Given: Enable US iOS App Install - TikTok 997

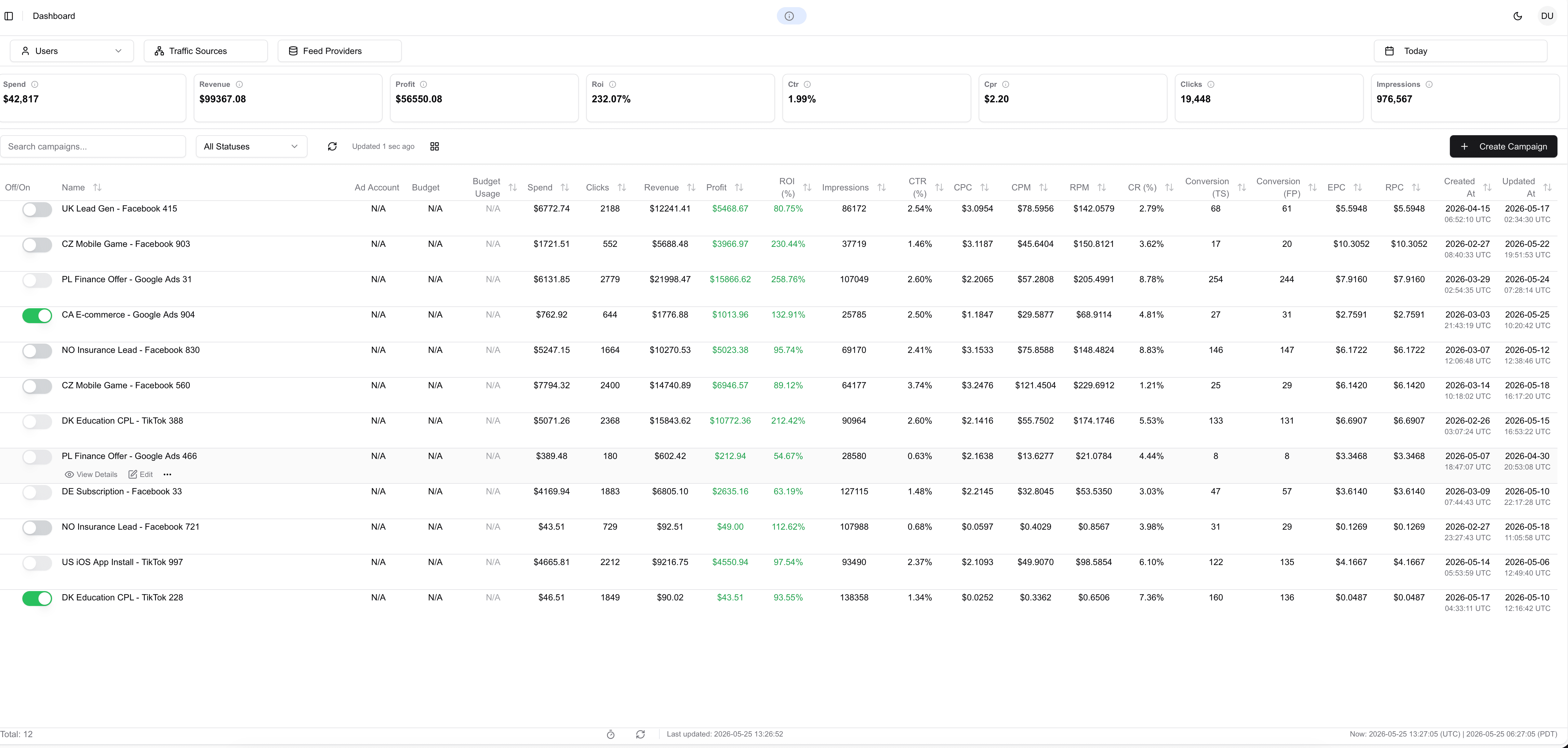Looking at the screenshot, I should click(x=37, y=563).
